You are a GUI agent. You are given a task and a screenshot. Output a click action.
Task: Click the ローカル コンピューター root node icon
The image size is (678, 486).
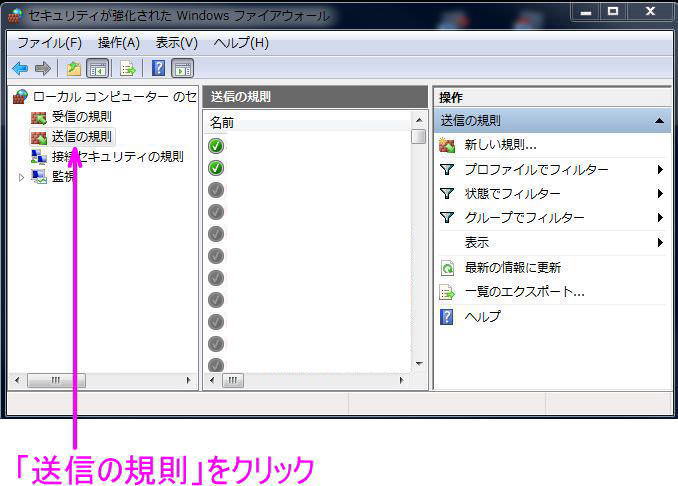(20, 96)
